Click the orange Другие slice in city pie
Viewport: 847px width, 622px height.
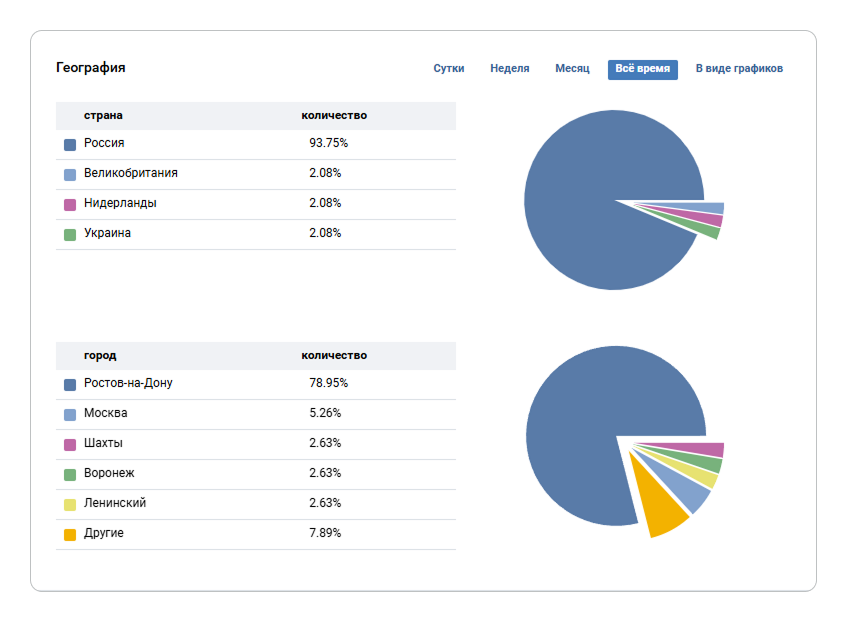[660, 510]
